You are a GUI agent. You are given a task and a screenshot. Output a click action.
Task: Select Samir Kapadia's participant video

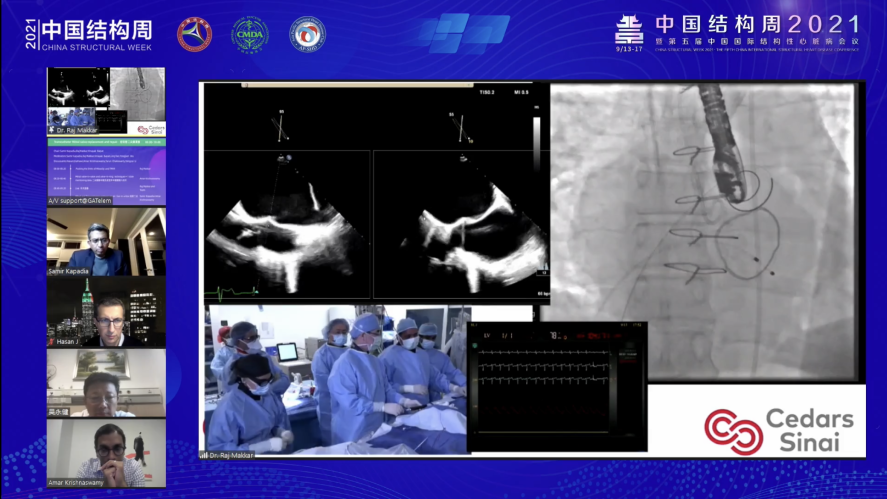pos(106,242)
